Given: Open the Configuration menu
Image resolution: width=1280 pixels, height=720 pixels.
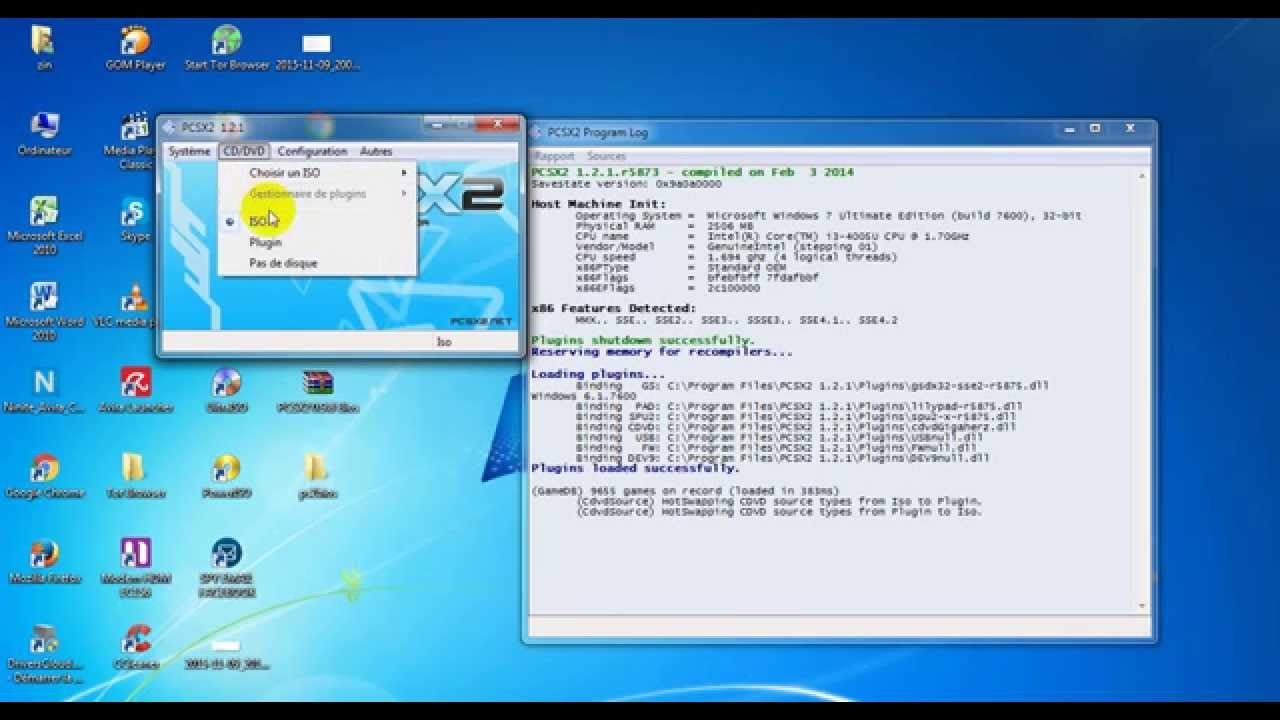Looking at the screenshot, I should [312, 151].
